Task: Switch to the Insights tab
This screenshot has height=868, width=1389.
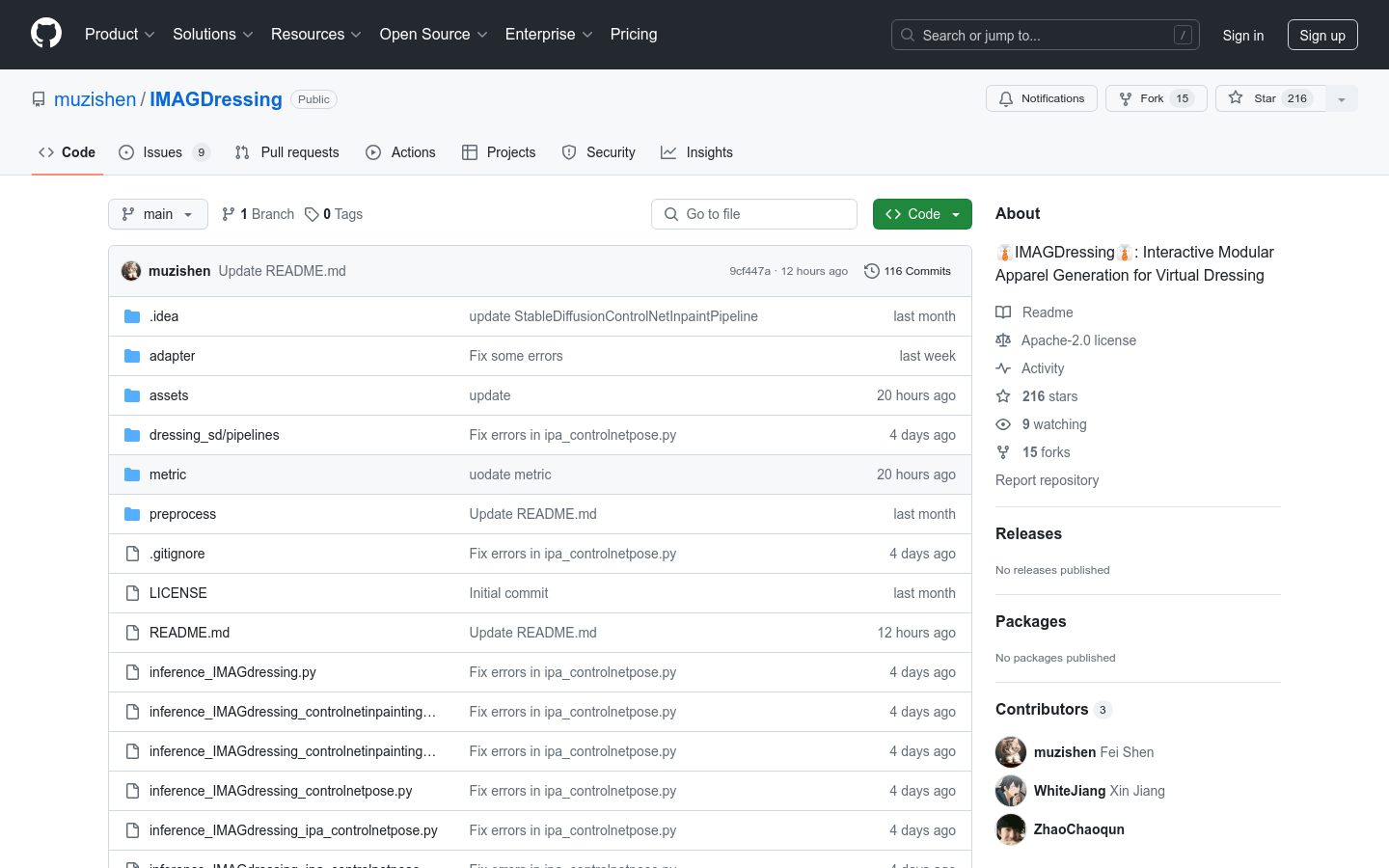Action: pyautogui.click(x=697, y=152)
